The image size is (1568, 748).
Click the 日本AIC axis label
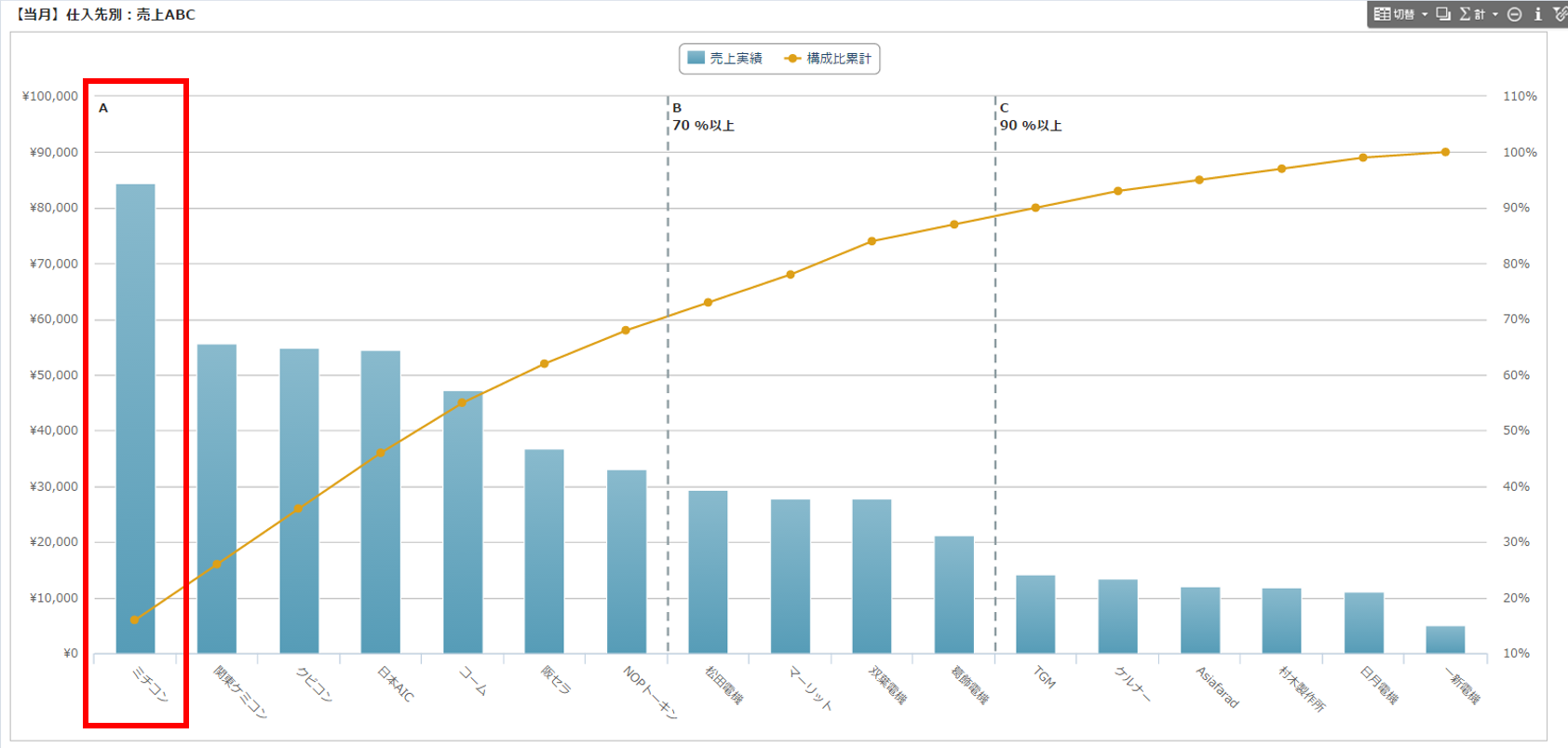(396, 684)
